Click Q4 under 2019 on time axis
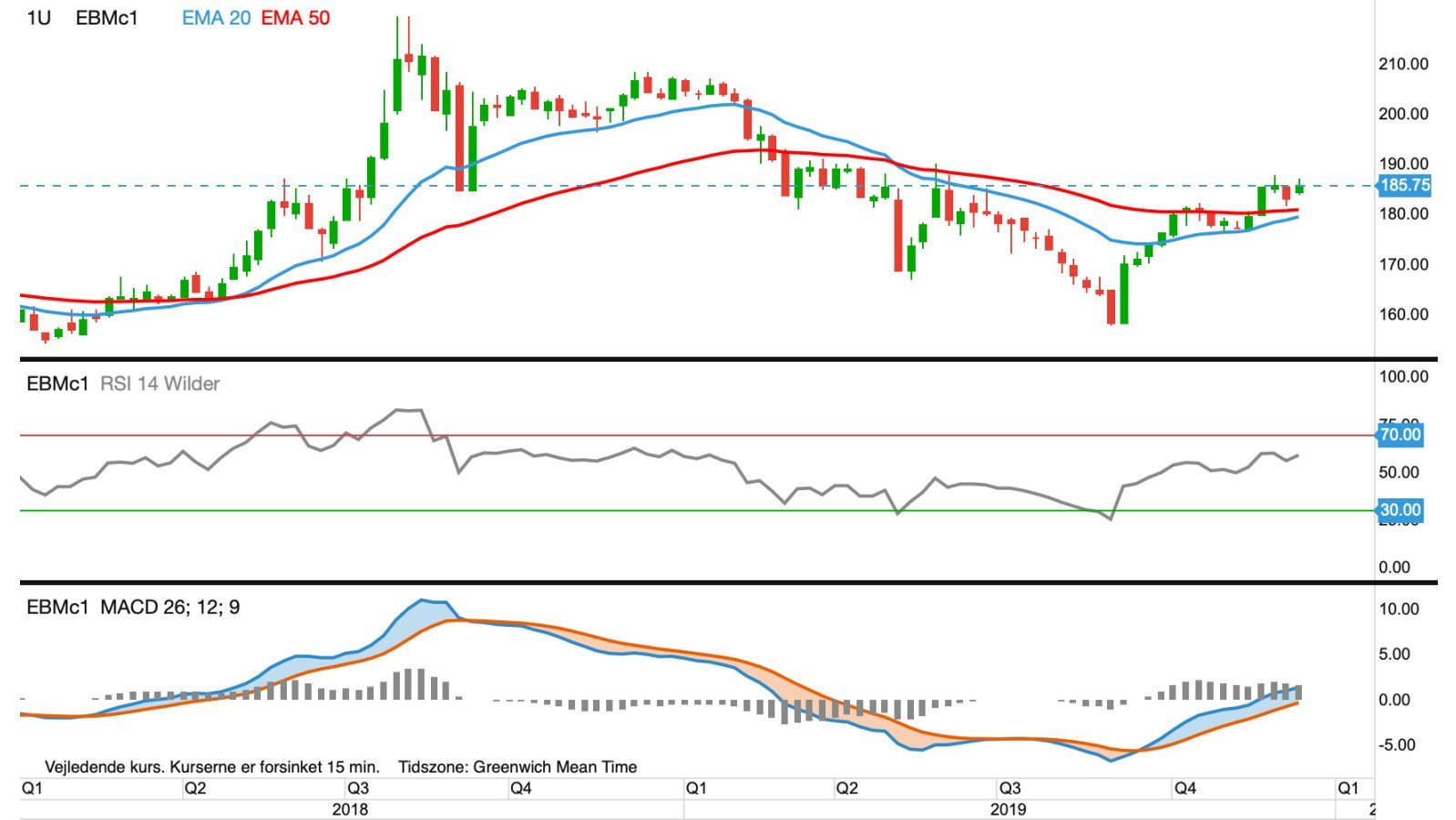1456x820 pixels. point(1185,788)
